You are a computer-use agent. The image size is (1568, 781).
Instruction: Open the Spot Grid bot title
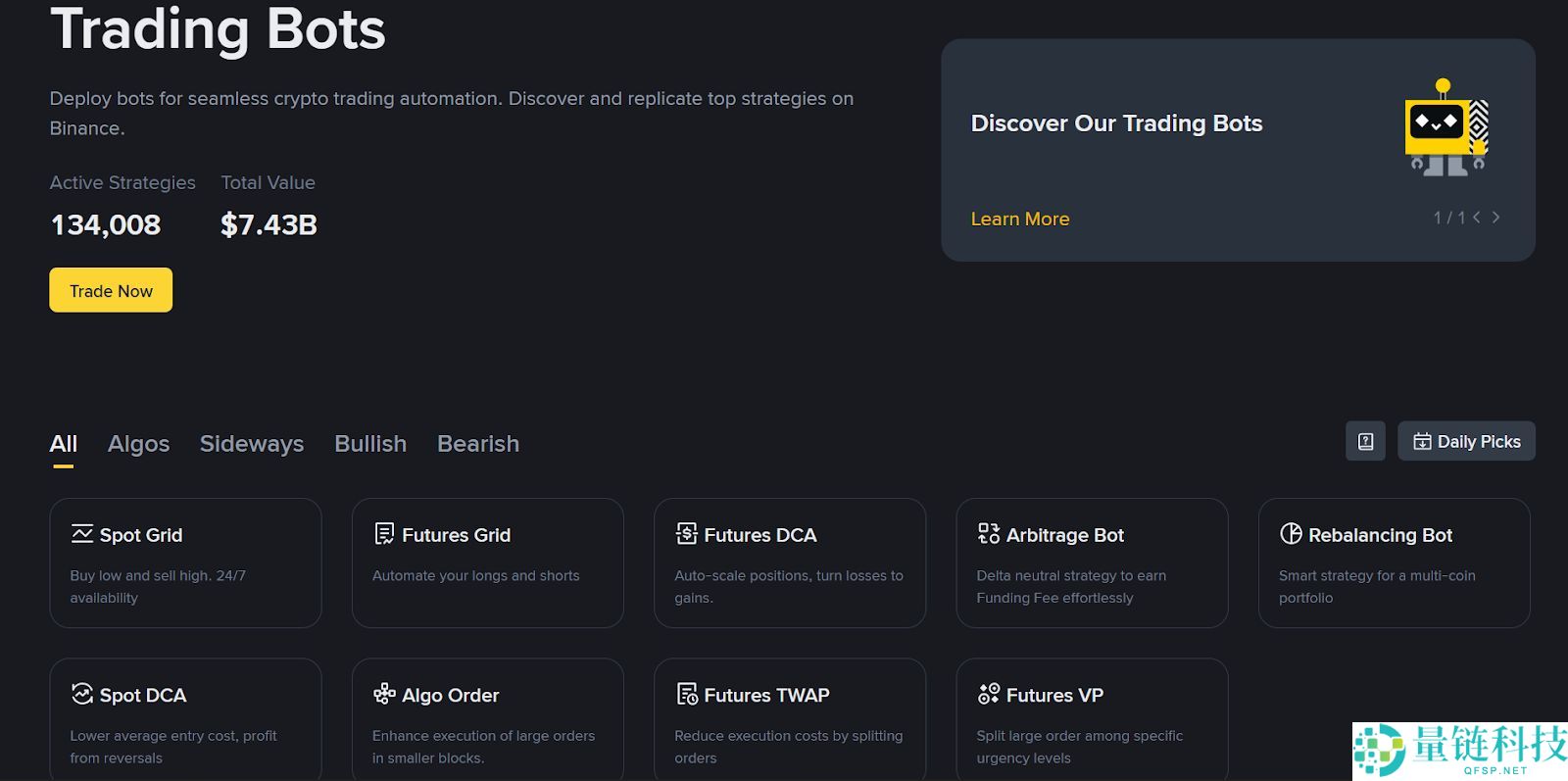(x=141, y=535)
